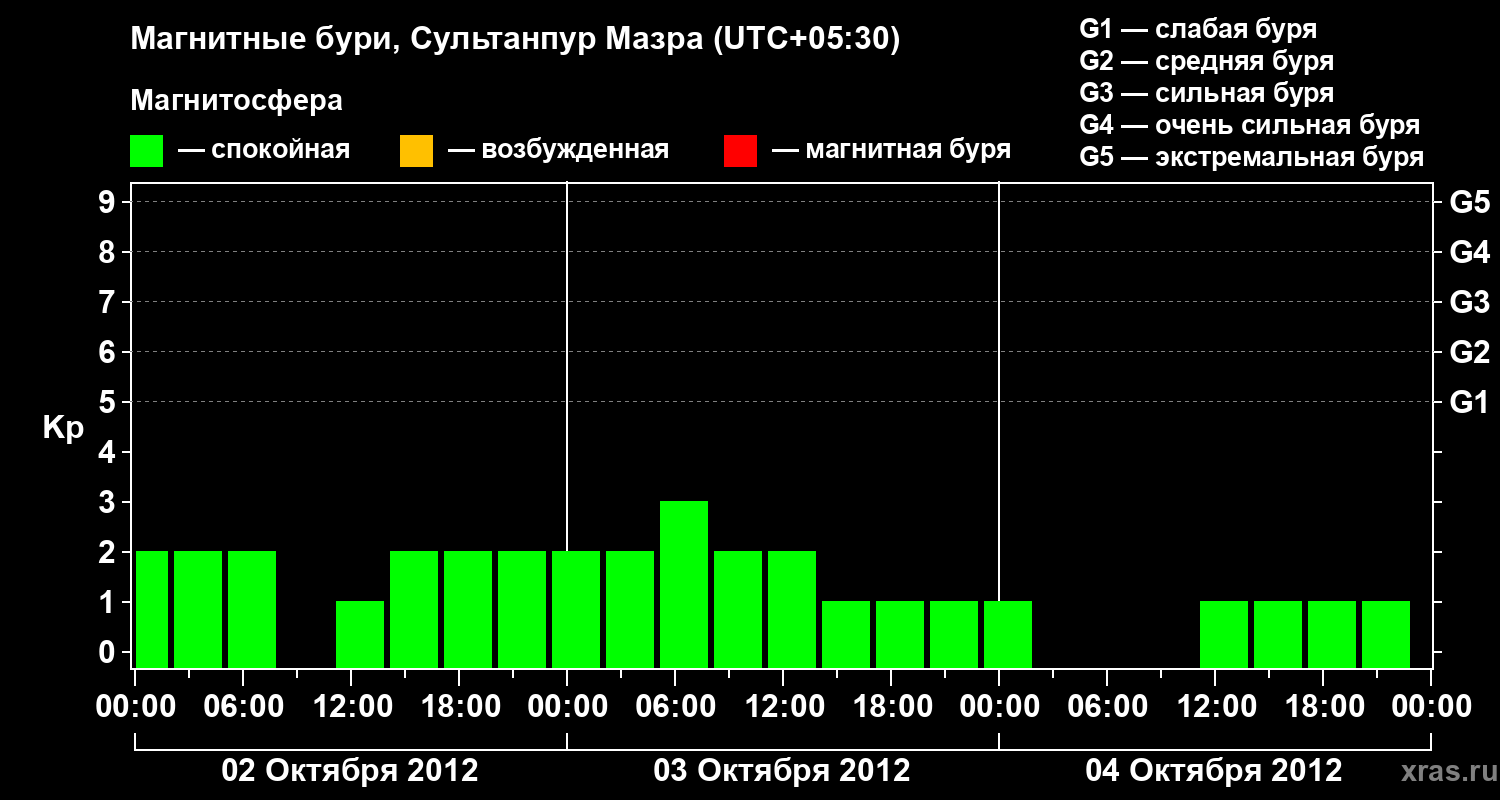1500x800 pixels.
Task: Click the red 'магнитная буря' legend swatch
Action: tap(740, 150)
